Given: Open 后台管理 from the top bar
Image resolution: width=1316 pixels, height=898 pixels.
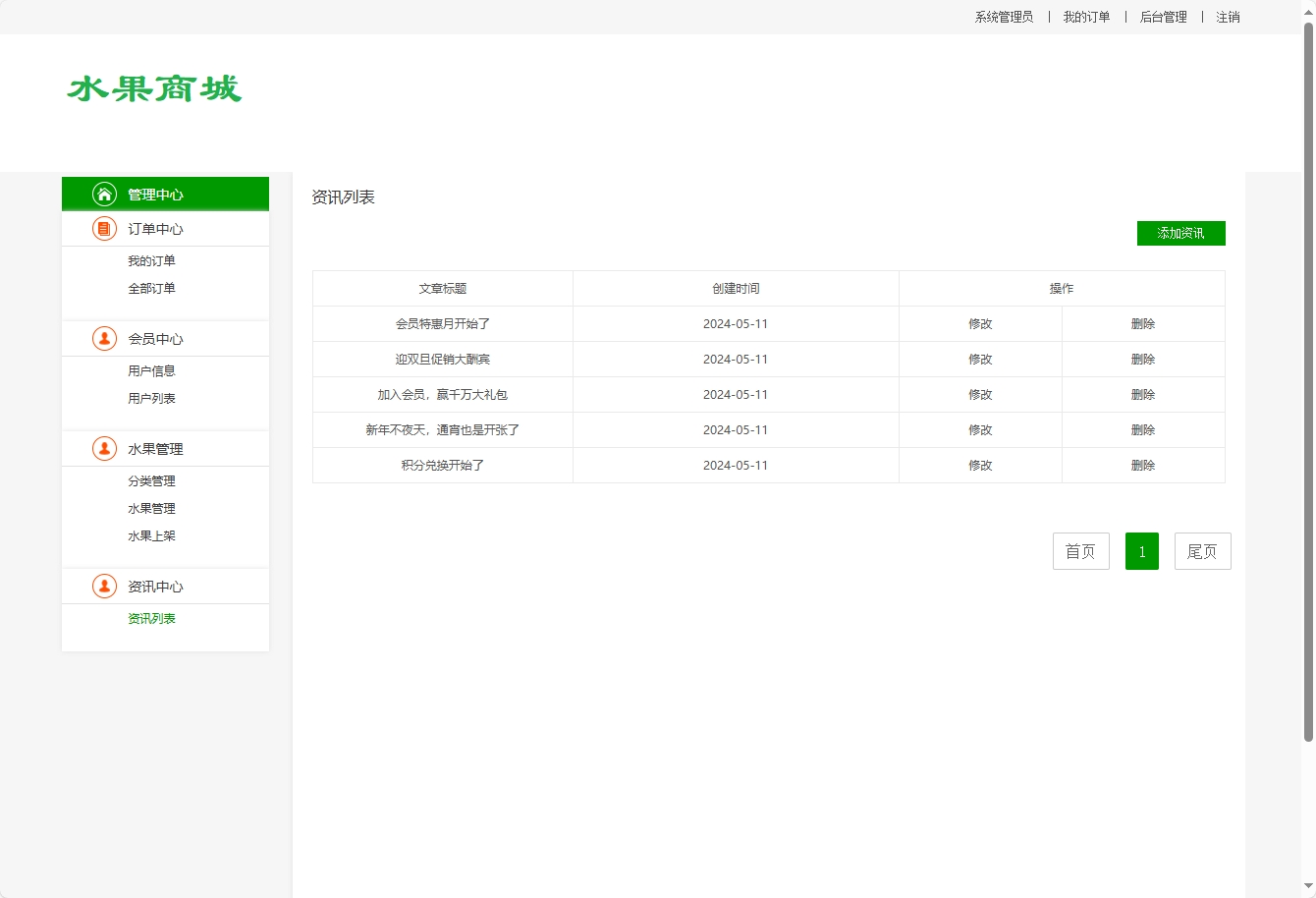Looking at the screenshot, I should tap(1163, 17).
